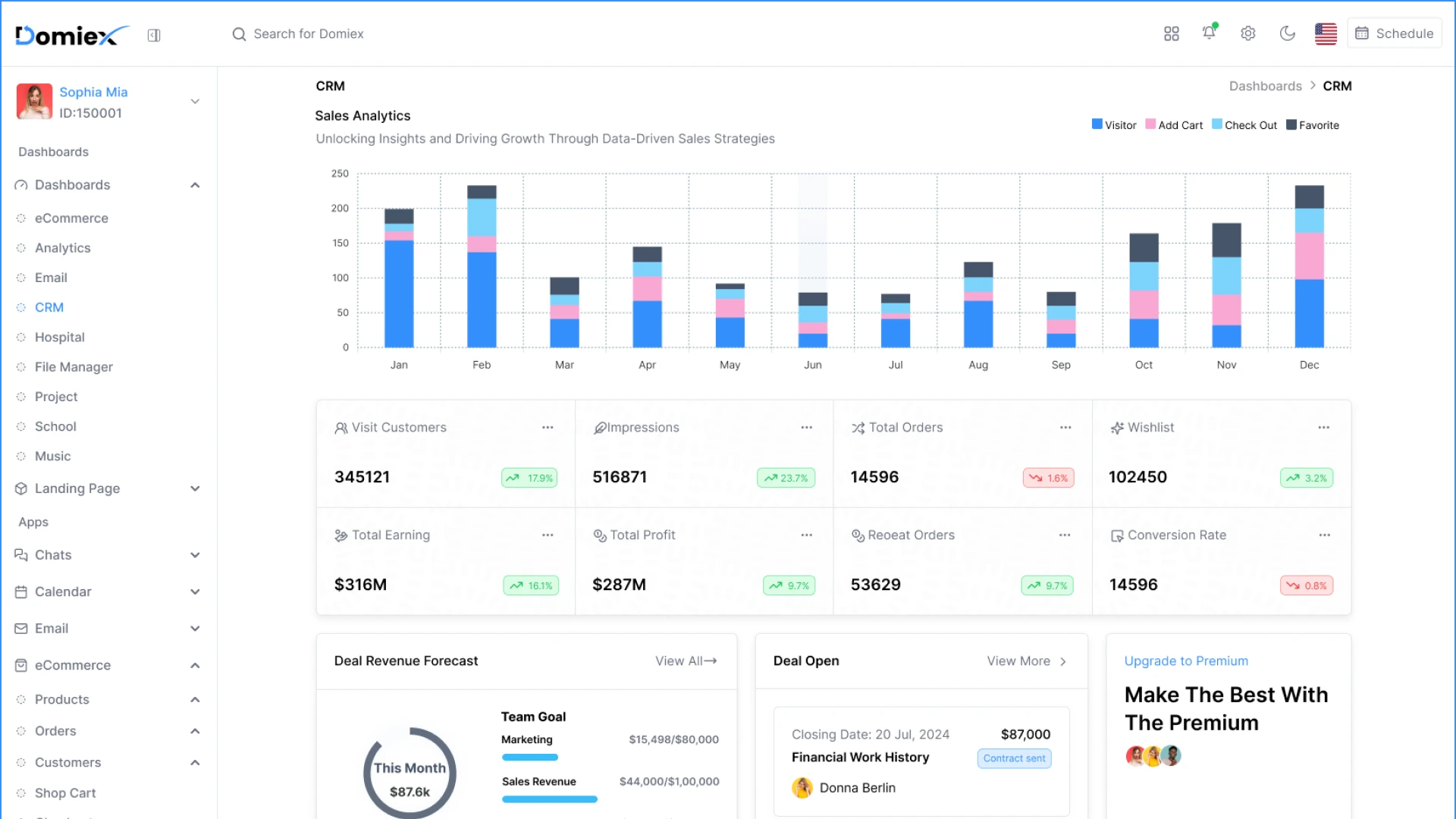The image size is (1456, 819).
Task: Toggle the Check Out legend series
Action: (x=1244, y=125)
